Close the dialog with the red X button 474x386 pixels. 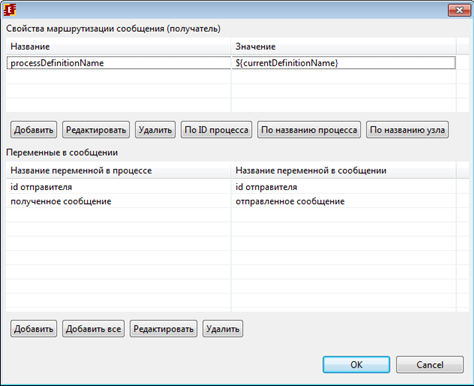click(459, 10)
